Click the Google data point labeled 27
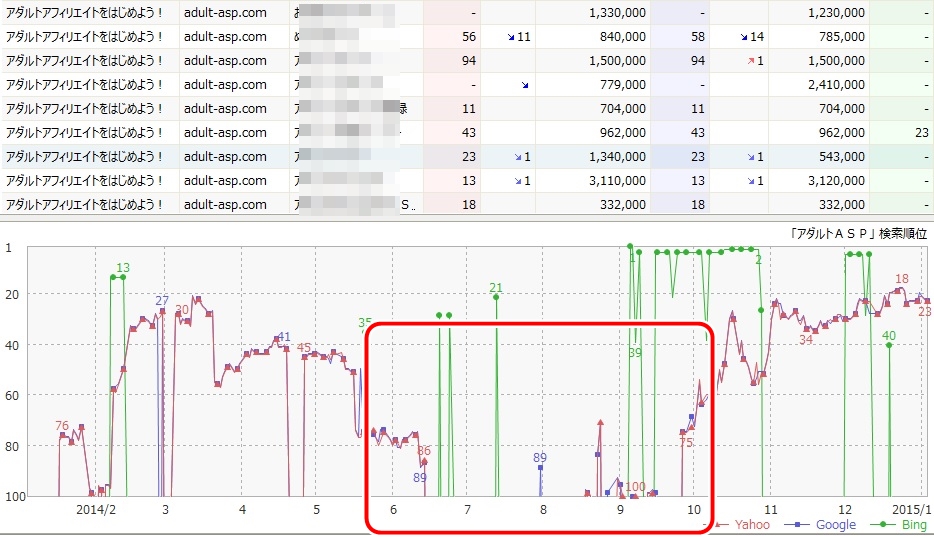 point(162,311)
